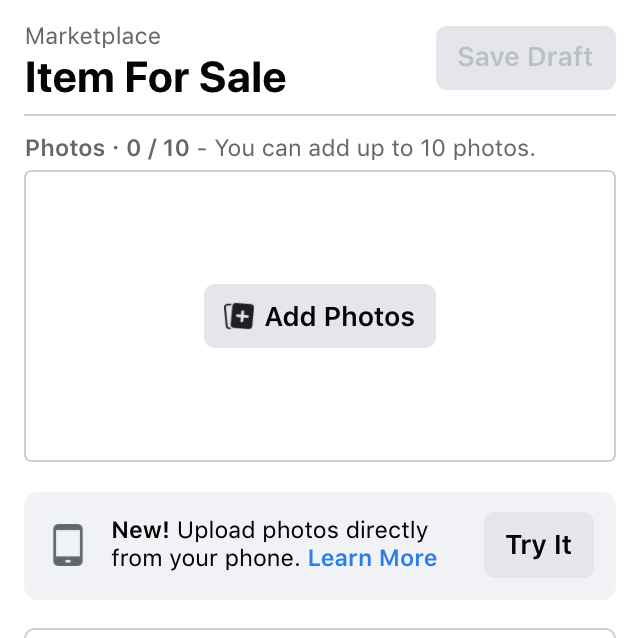This screenshot has width=638, height=638.
Task: Click the Add Photos button label
Action: point(339,317)
